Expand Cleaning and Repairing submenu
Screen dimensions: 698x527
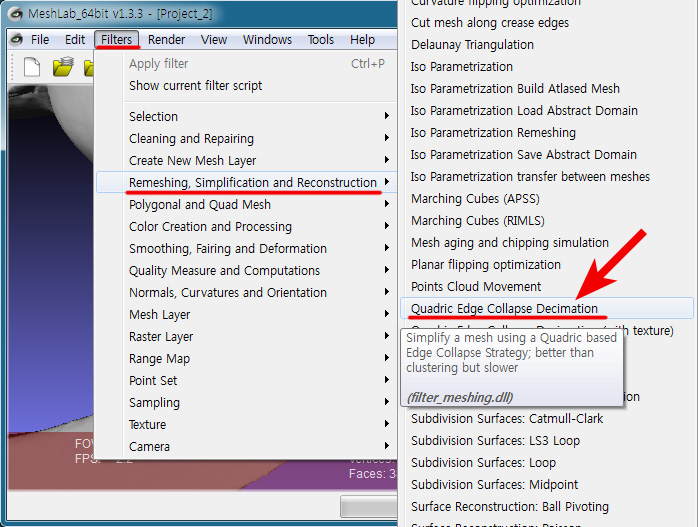click(x=246, y=138)
